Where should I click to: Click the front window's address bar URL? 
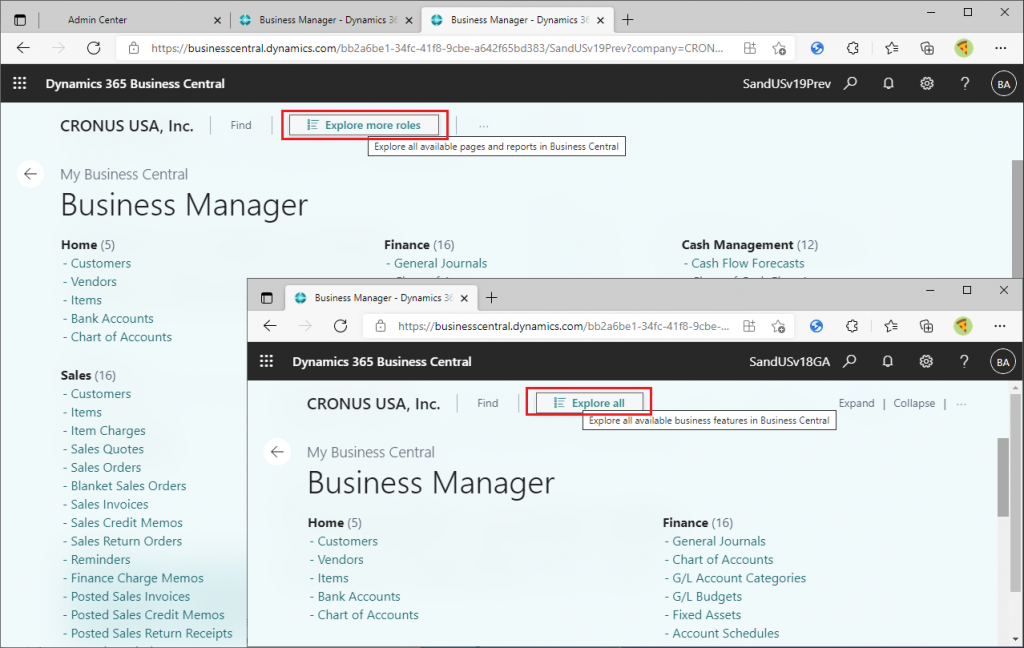tap(564, 326)
